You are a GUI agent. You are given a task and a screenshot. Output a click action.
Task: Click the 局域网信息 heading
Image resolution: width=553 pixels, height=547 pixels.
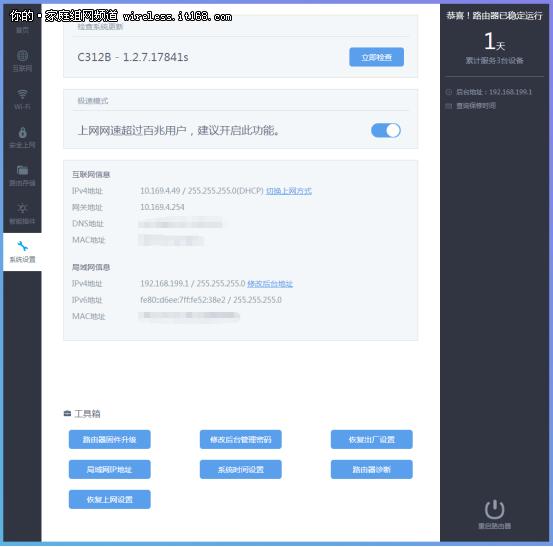[x=91, y=267]
